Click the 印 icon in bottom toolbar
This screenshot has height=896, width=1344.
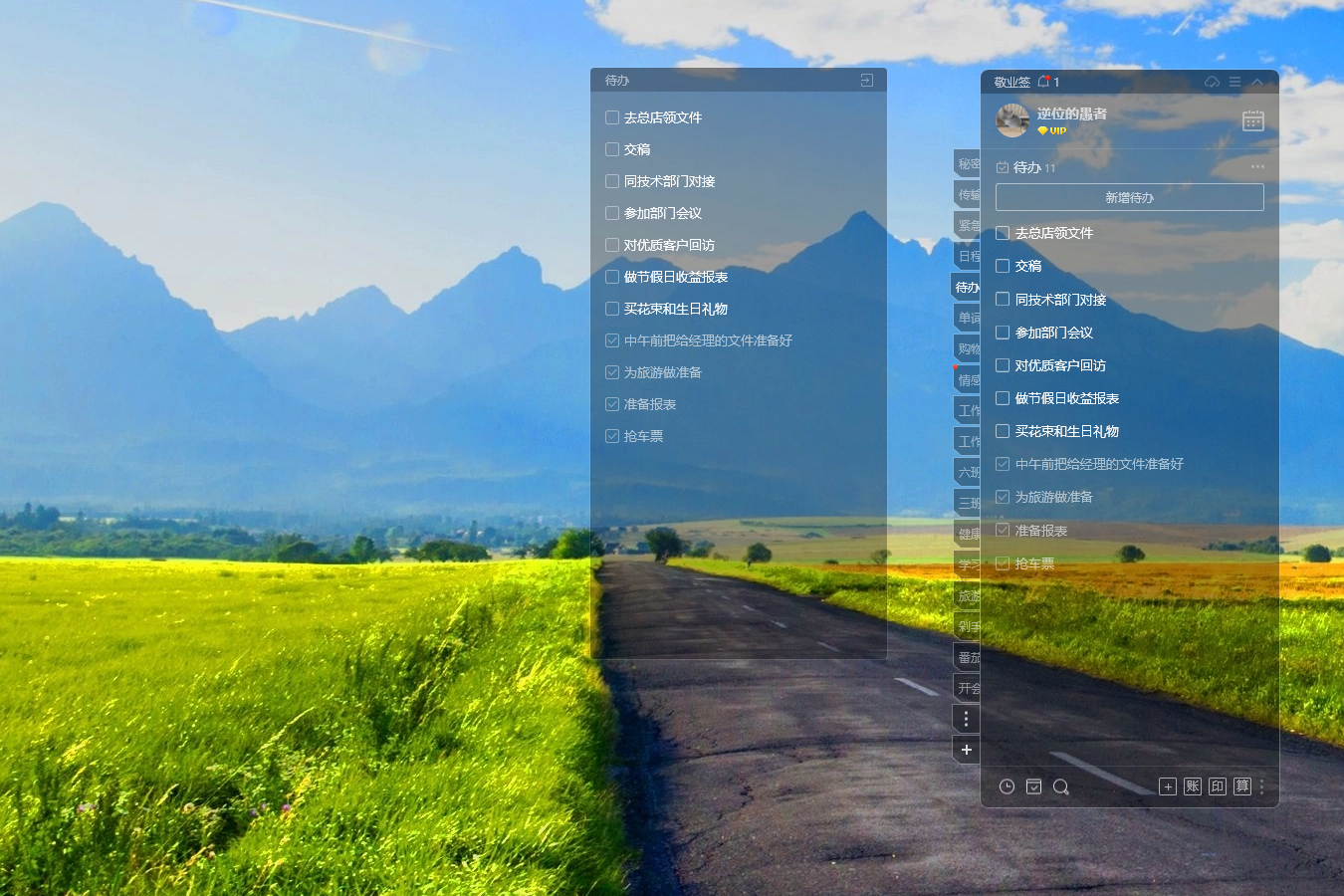1218,786
